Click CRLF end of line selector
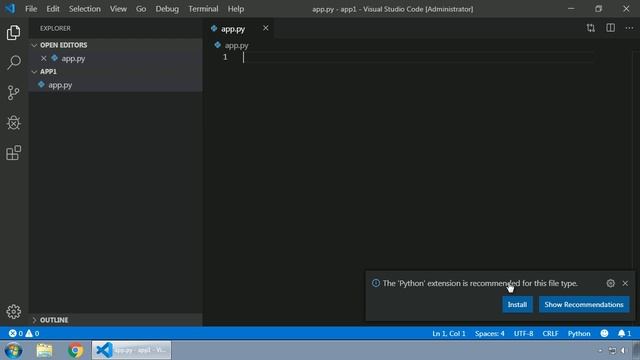640x360 pixels. 550,333
